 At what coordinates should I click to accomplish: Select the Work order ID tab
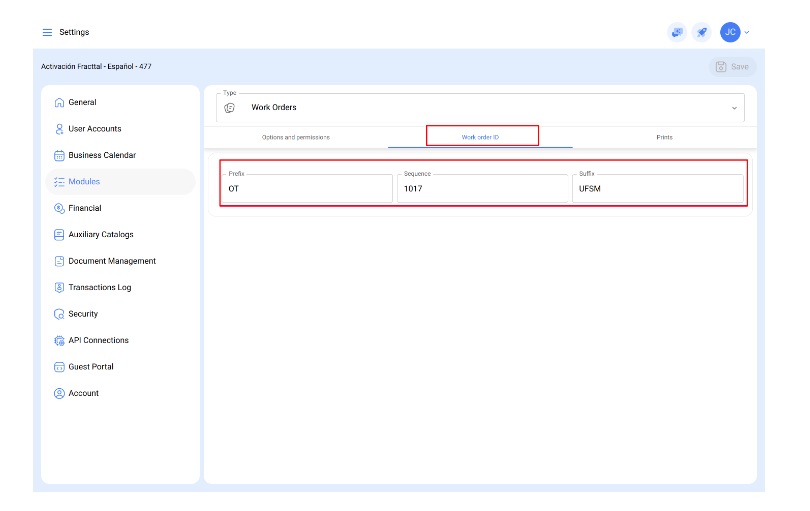481,137
